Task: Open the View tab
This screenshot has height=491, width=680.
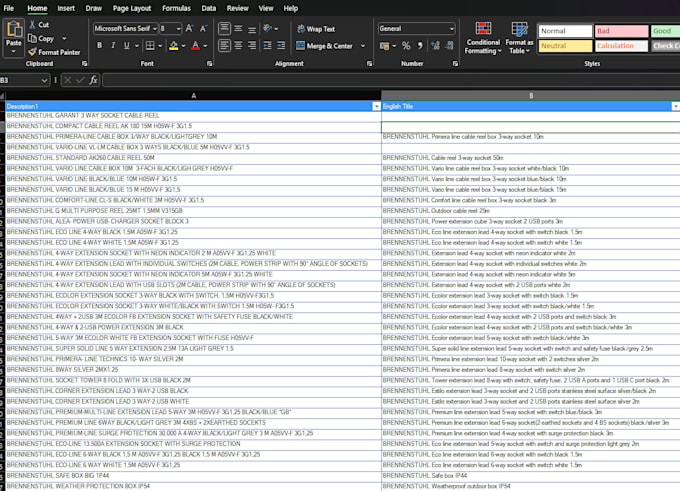Action: click(266, 8)
